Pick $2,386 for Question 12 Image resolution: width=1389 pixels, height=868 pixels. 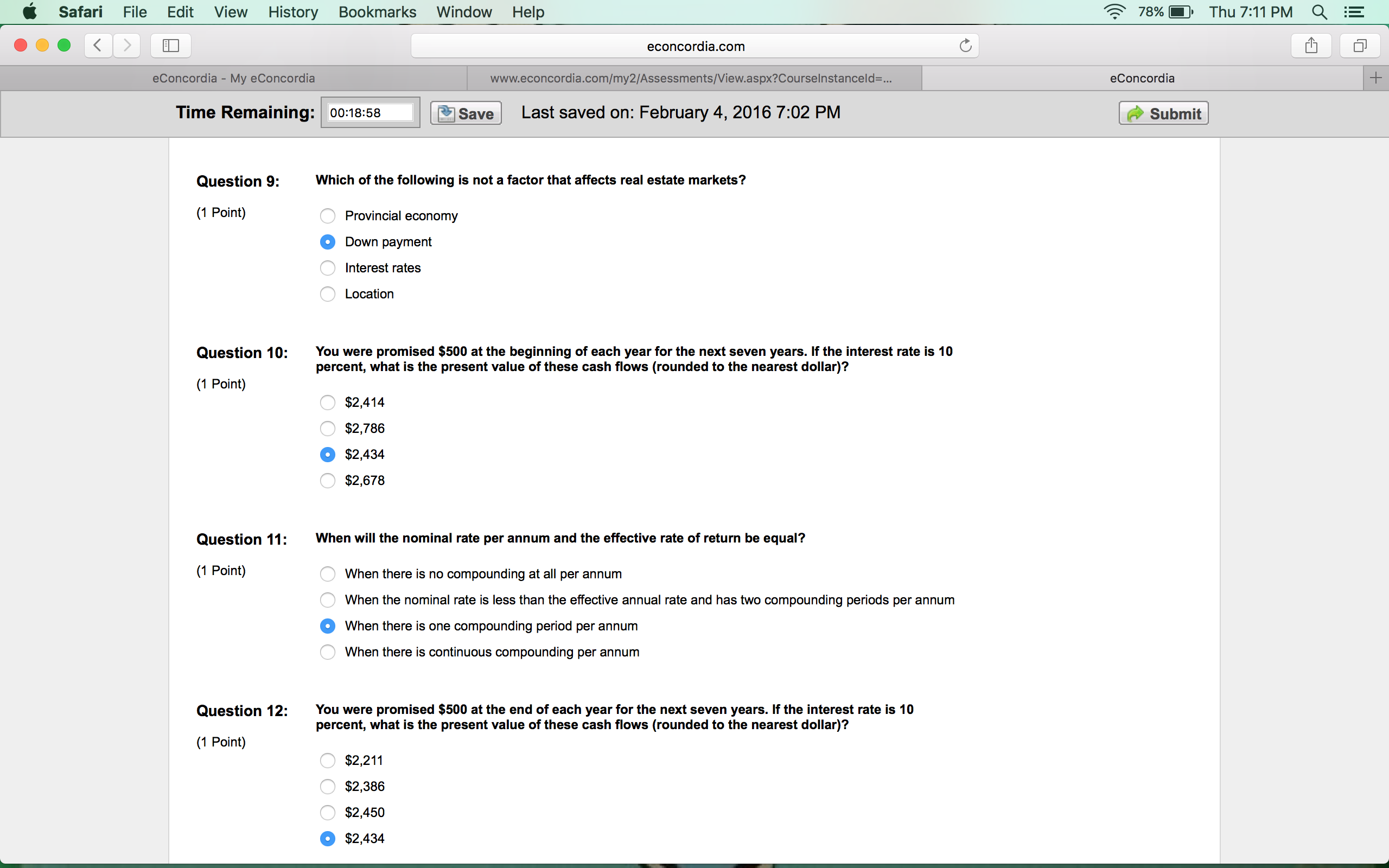327,787
